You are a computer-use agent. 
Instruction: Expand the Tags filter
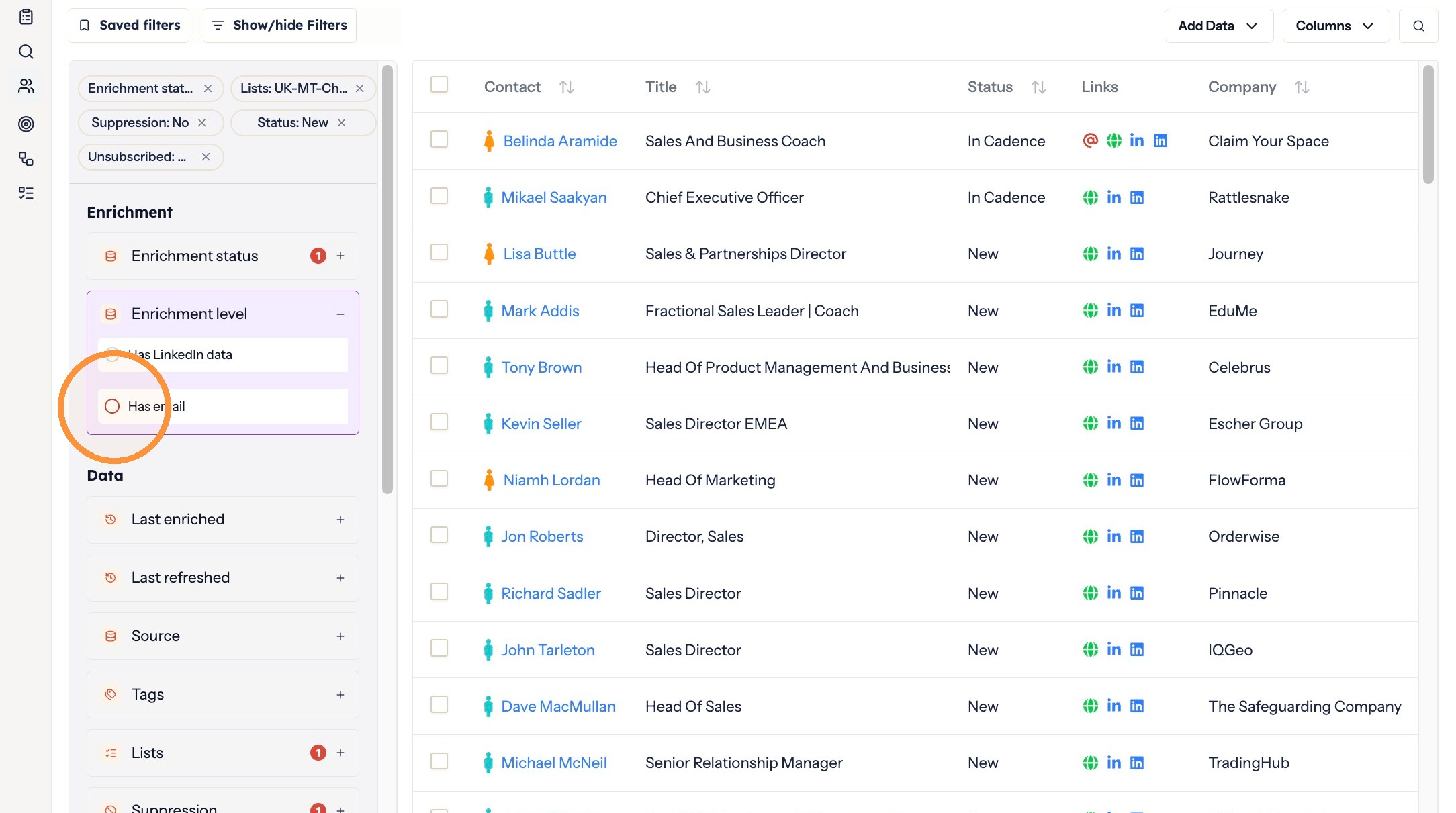click(340, 695)
